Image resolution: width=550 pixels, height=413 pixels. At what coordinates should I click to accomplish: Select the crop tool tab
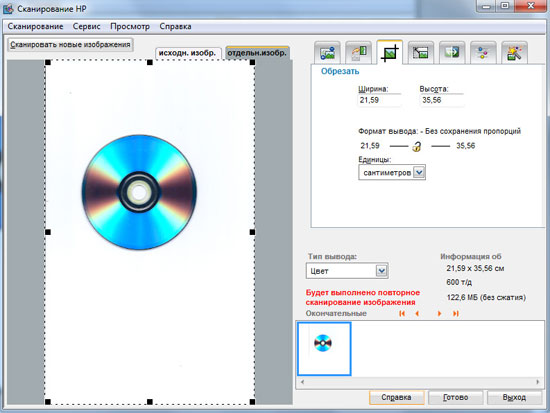point(389,52)
